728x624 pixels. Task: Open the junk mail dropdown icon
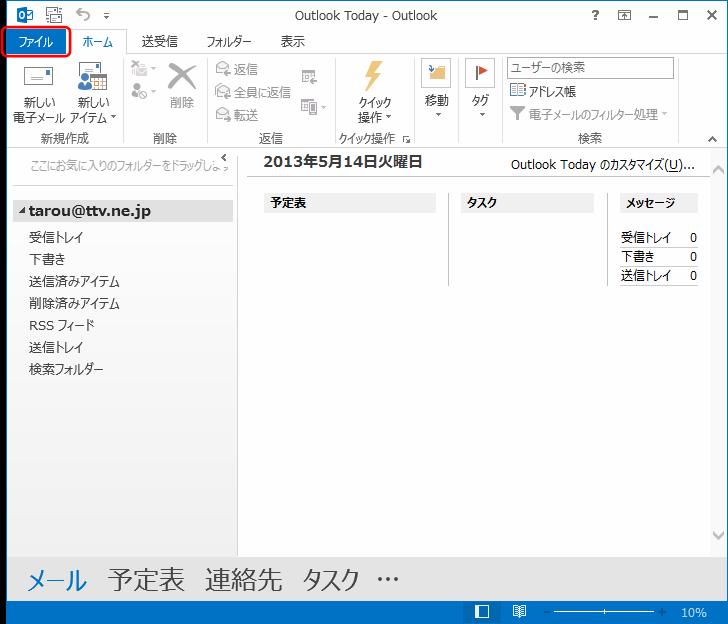click(x=143, y=91)
